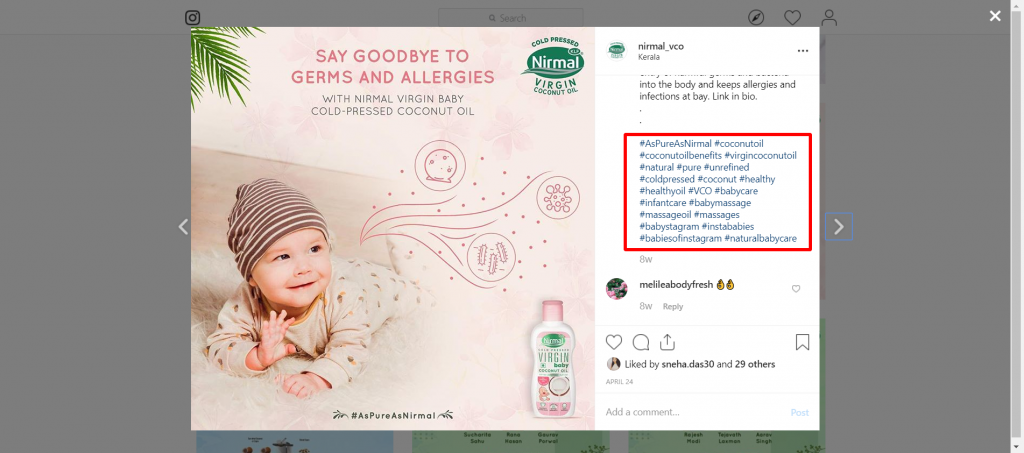The image size is (1024, 453).
Task: Like the melileabodyfresh comment
Action: [795, 289]
